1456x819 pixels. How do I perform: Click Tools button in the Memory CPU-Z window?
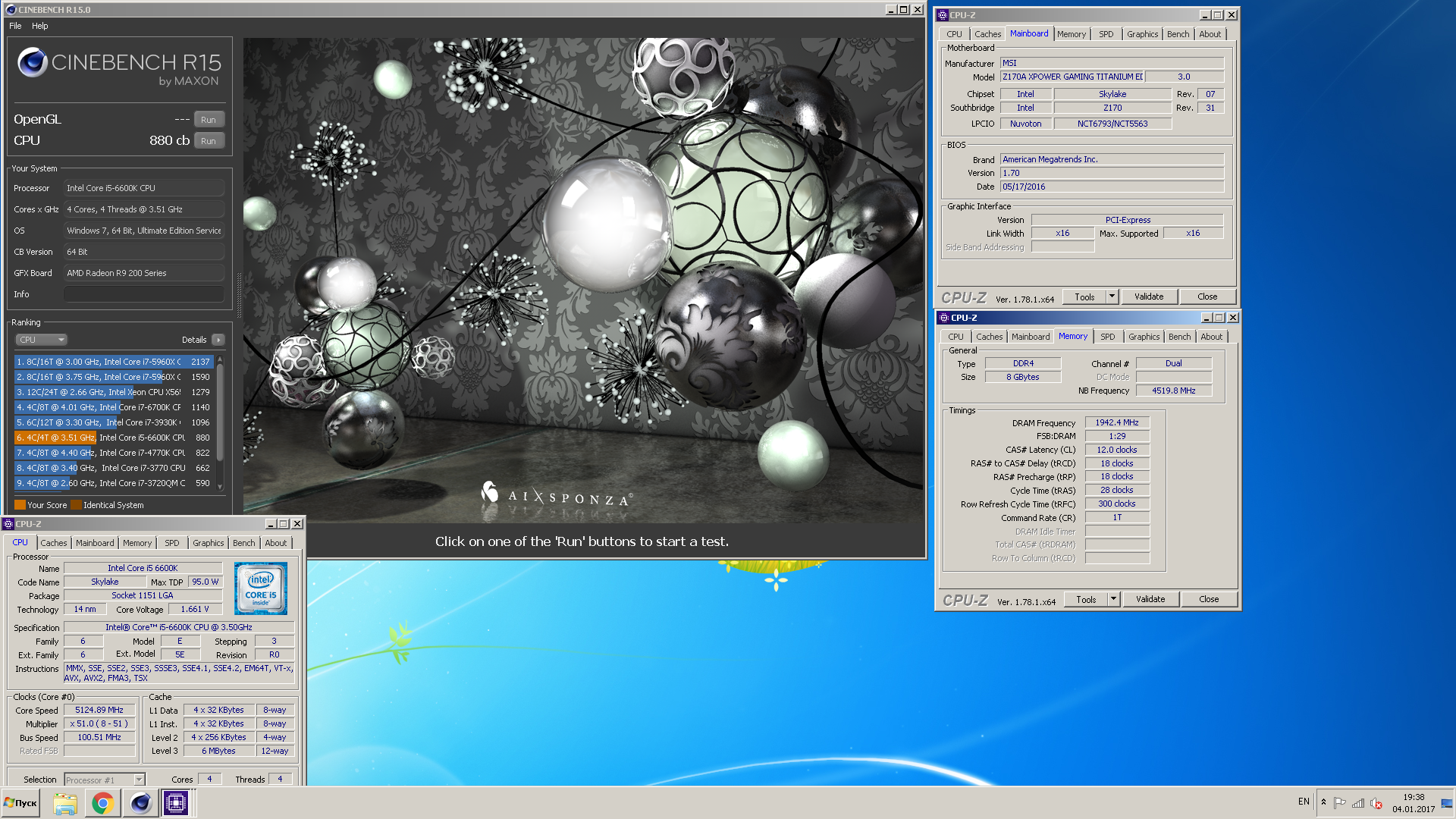[1086, 600]
